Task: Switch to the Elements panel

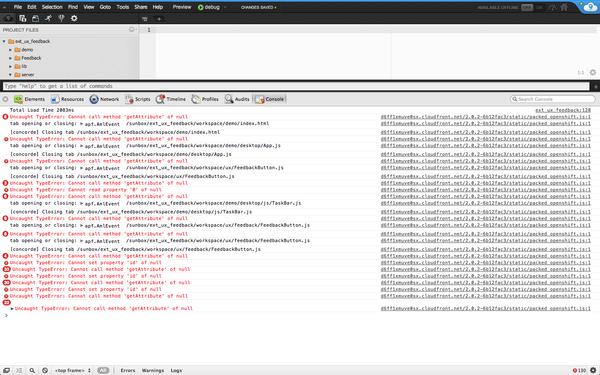Action: click(29, 99)
